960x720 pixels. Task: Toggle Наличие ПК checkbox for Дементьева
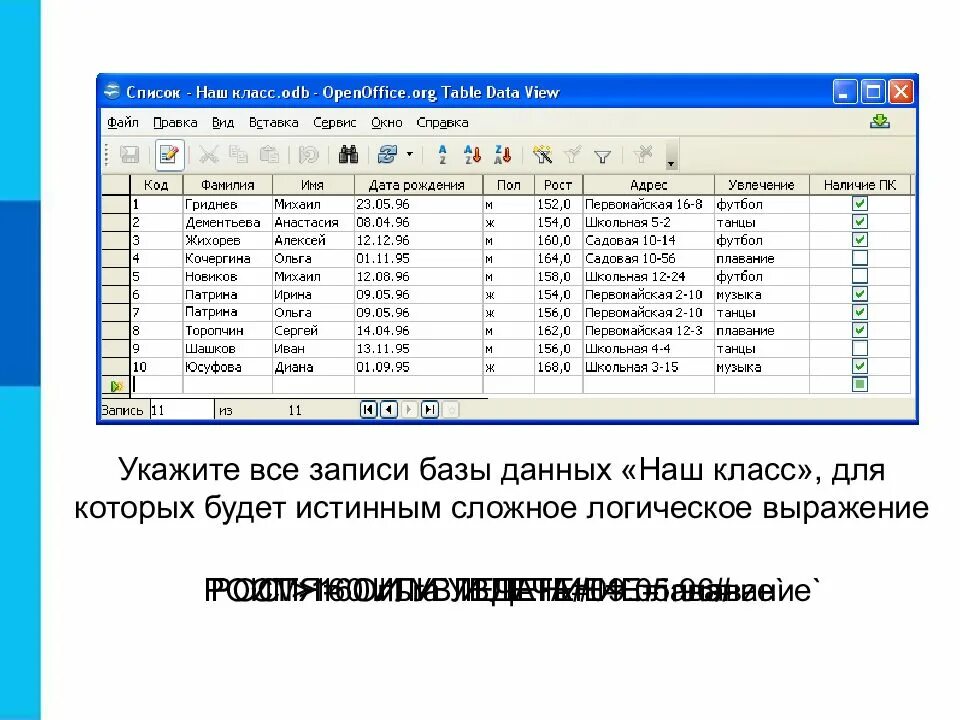coord(860,222)
